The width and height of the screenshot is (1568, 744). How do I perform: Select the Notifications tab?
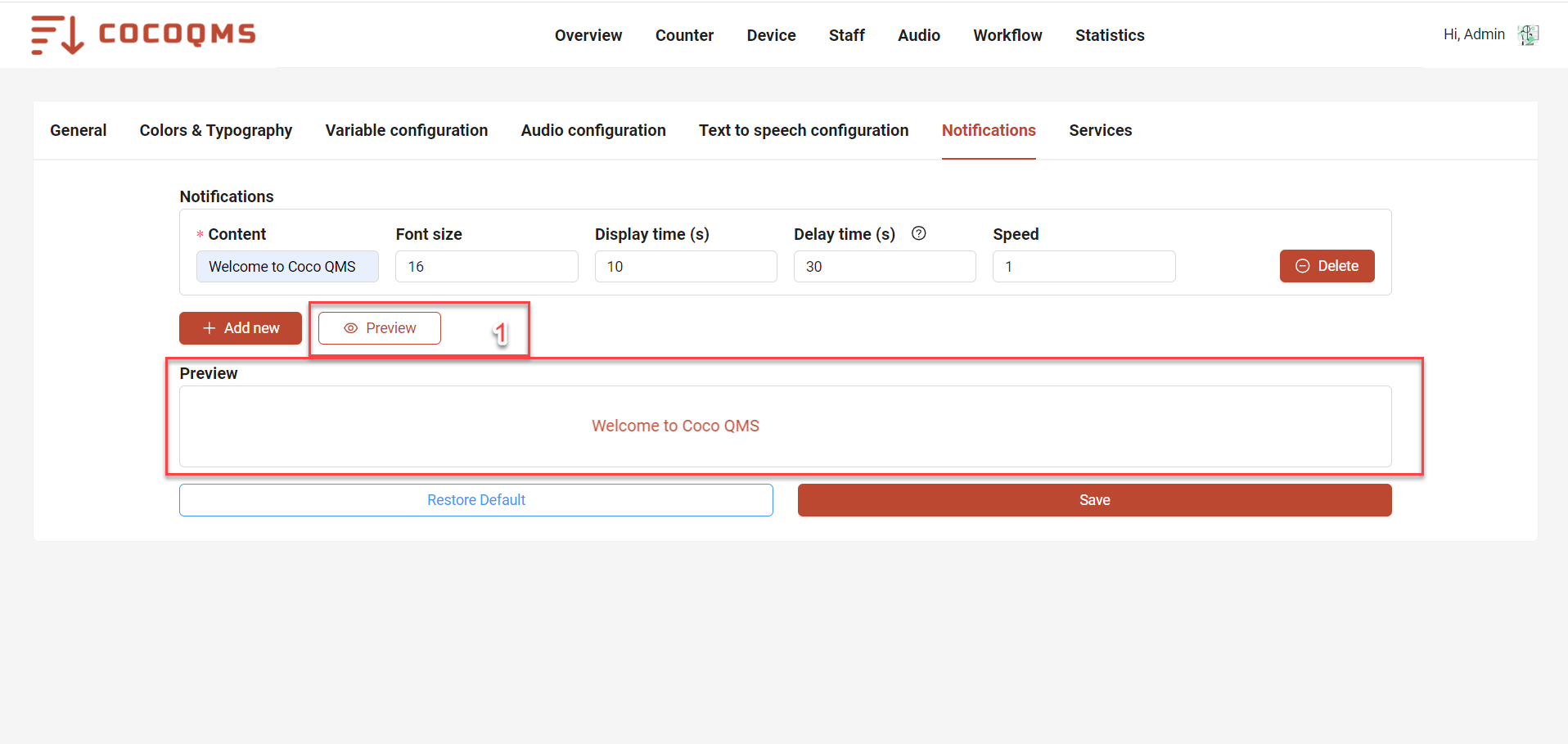pos(989,130)
